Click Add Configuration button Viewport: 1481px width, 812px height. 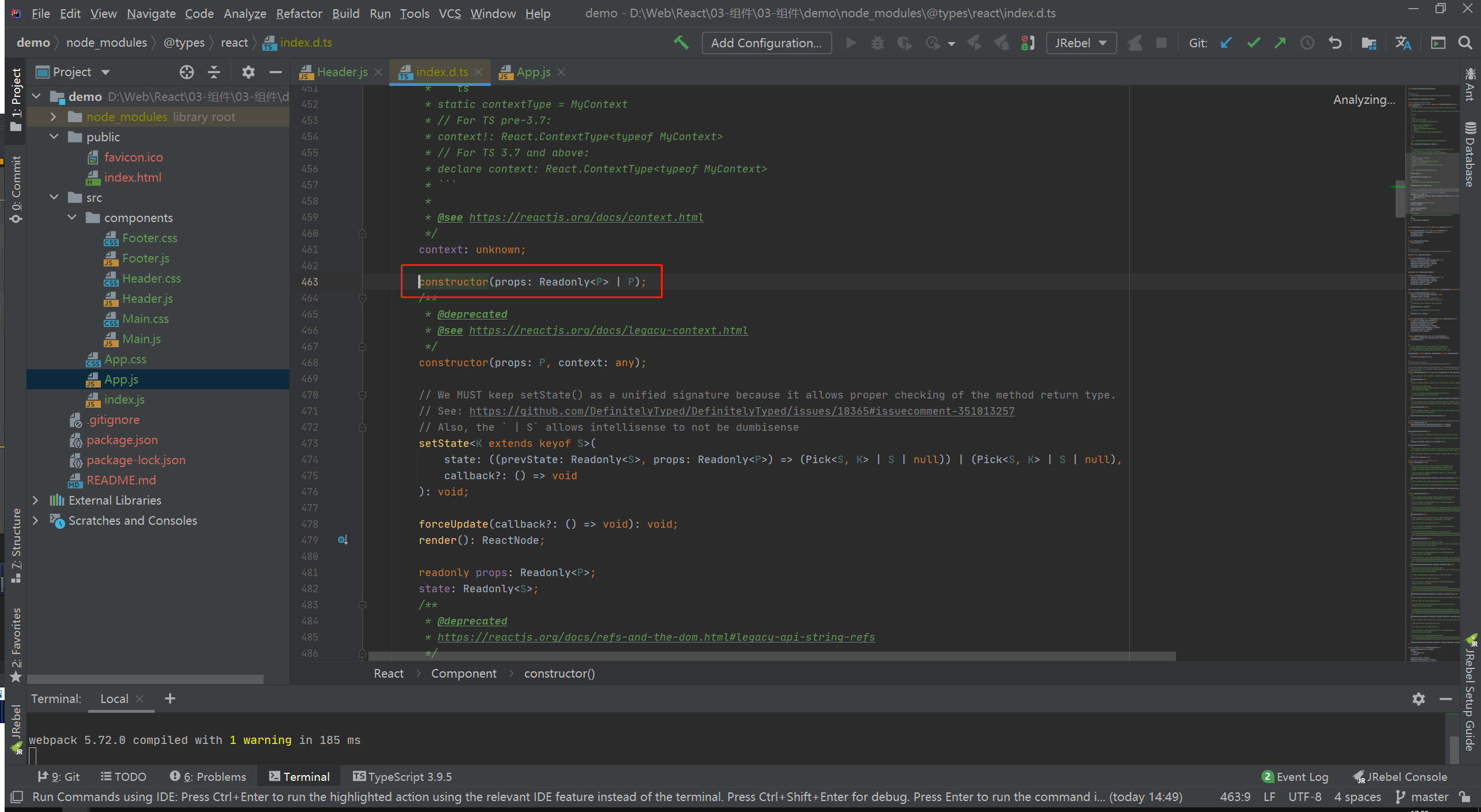coord(766,43)
